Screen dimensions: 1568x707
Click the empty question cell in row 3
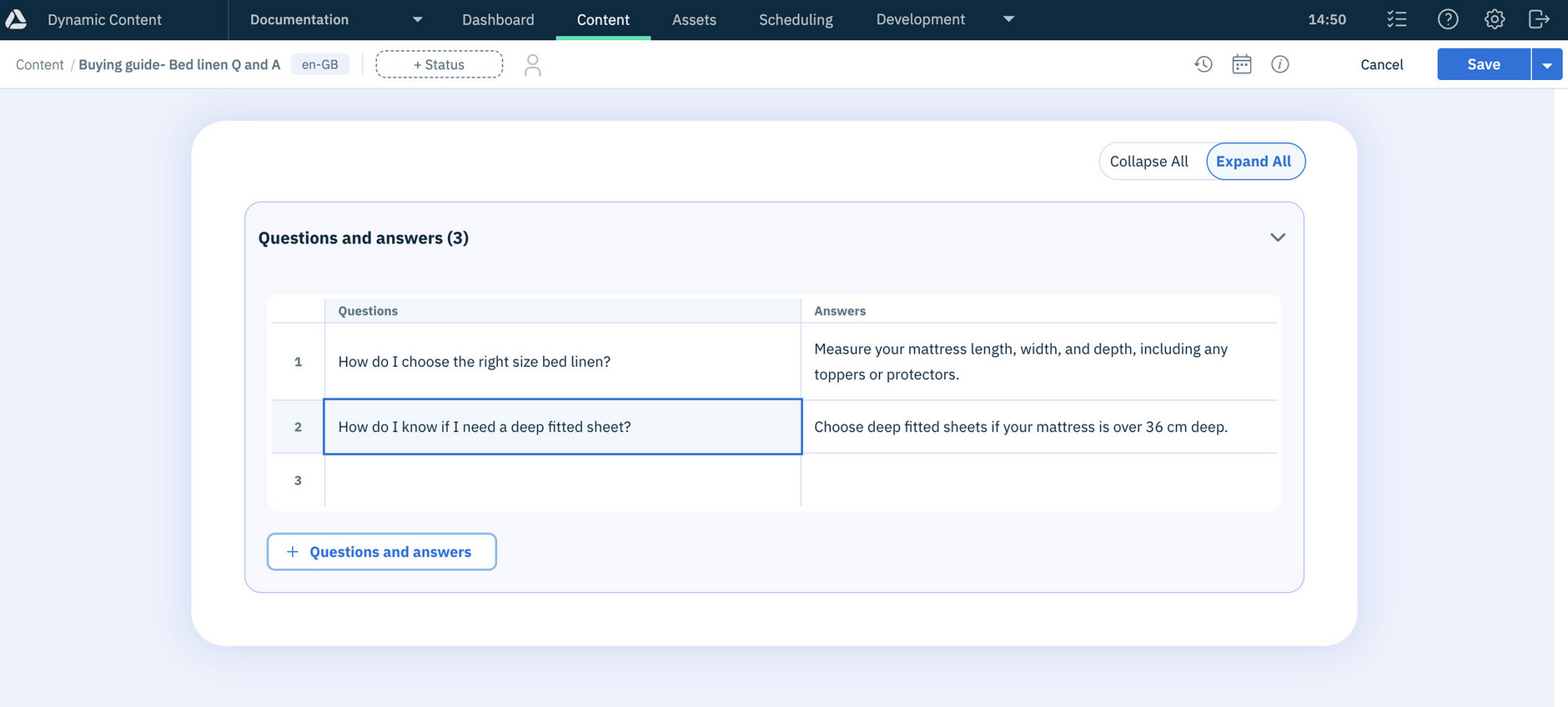pyautogui.click(x=562, y=480)
